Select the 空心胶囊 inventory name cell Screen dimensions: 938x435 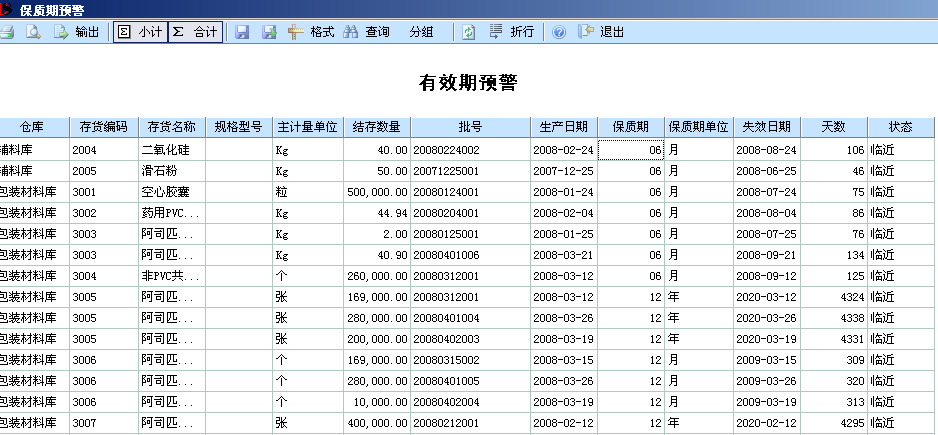(172, 192)
